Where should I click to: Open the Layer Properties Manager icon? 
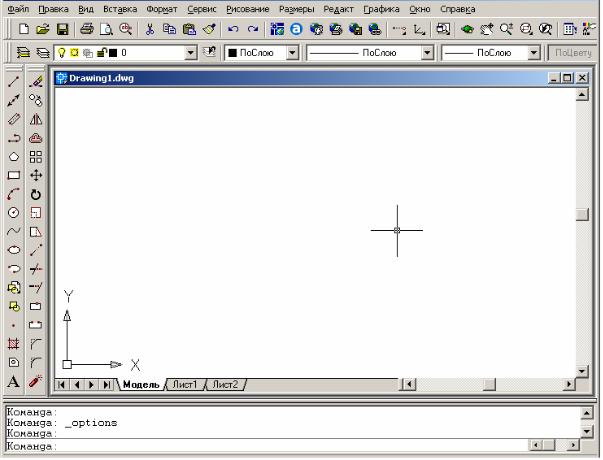[23, 53]
